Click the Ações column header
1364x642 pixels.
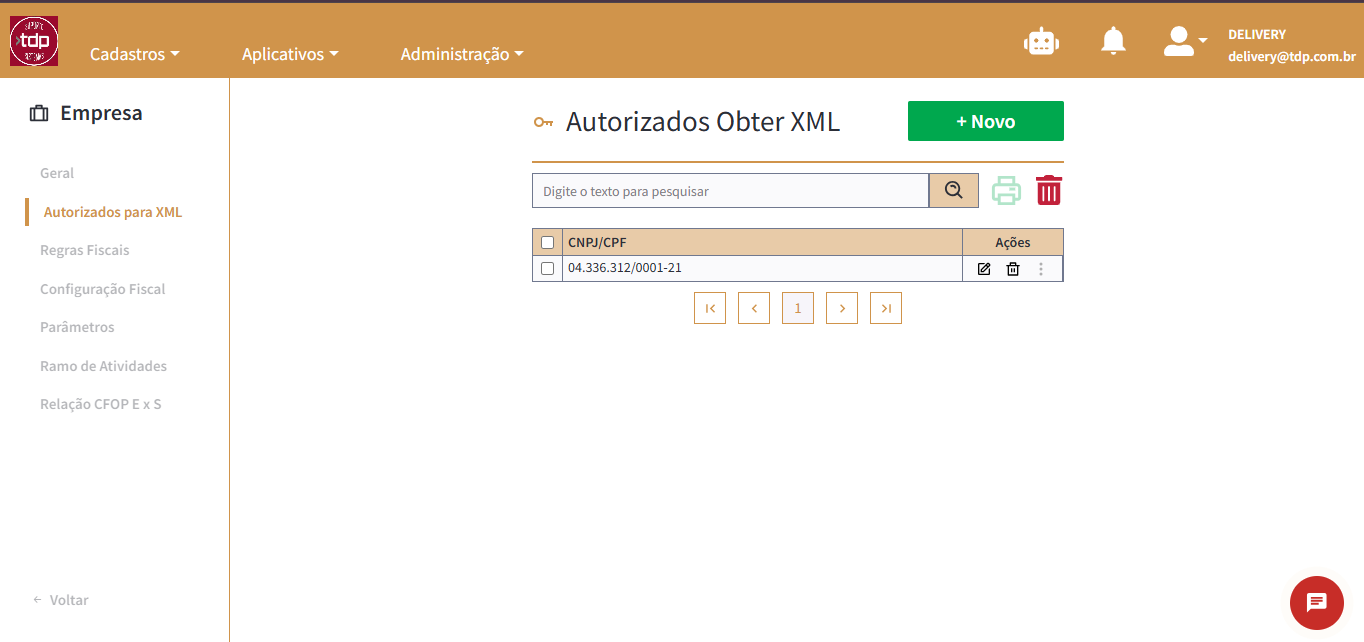(x=1013, y=242)
